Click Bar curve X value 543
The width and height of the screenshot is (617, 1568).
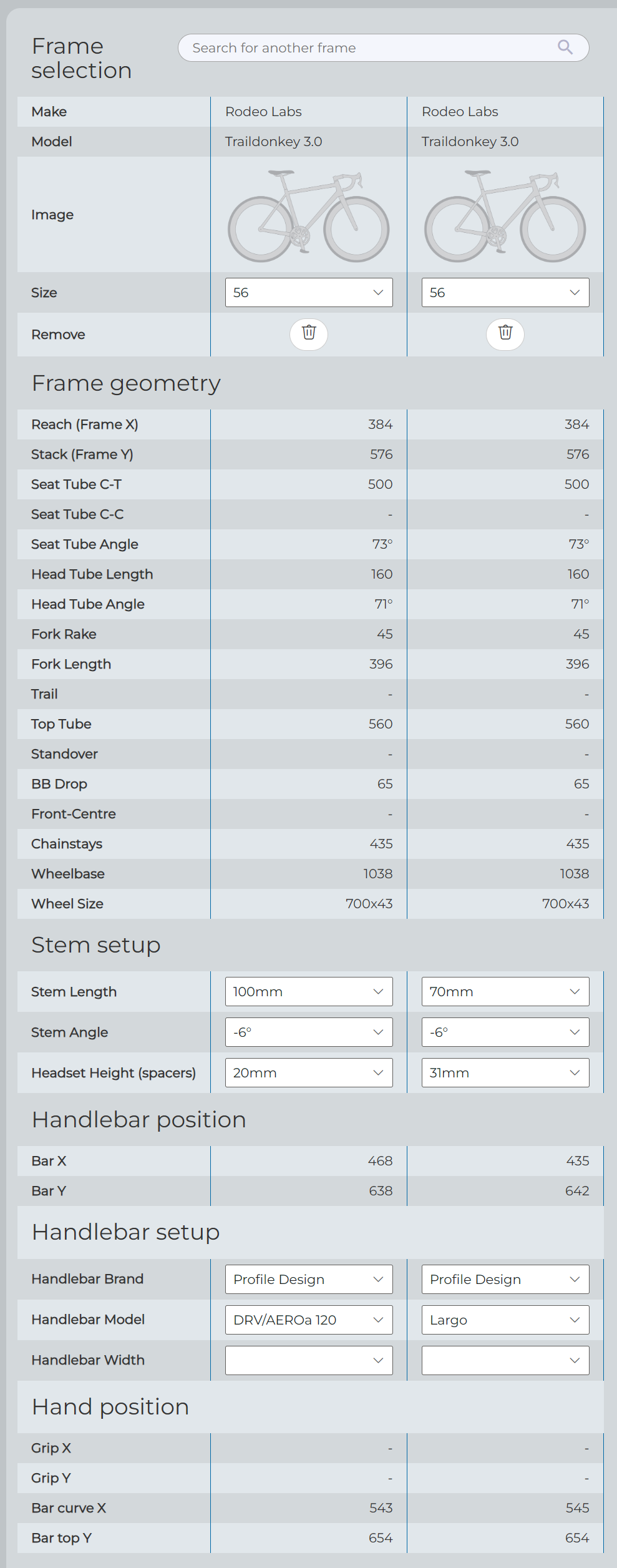click(x=381, y=1508)
